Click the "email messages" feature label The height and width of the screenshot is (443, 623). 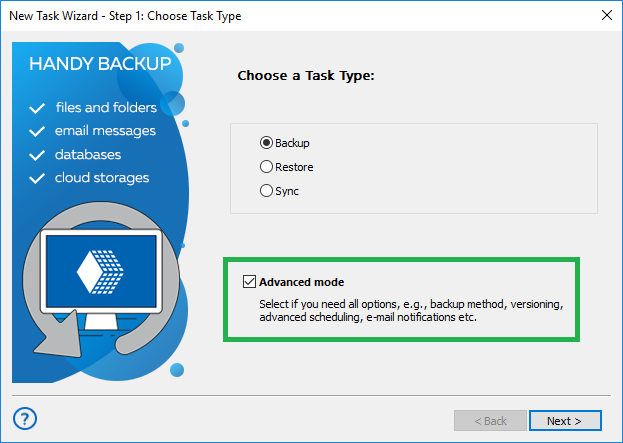pos(106,131)
